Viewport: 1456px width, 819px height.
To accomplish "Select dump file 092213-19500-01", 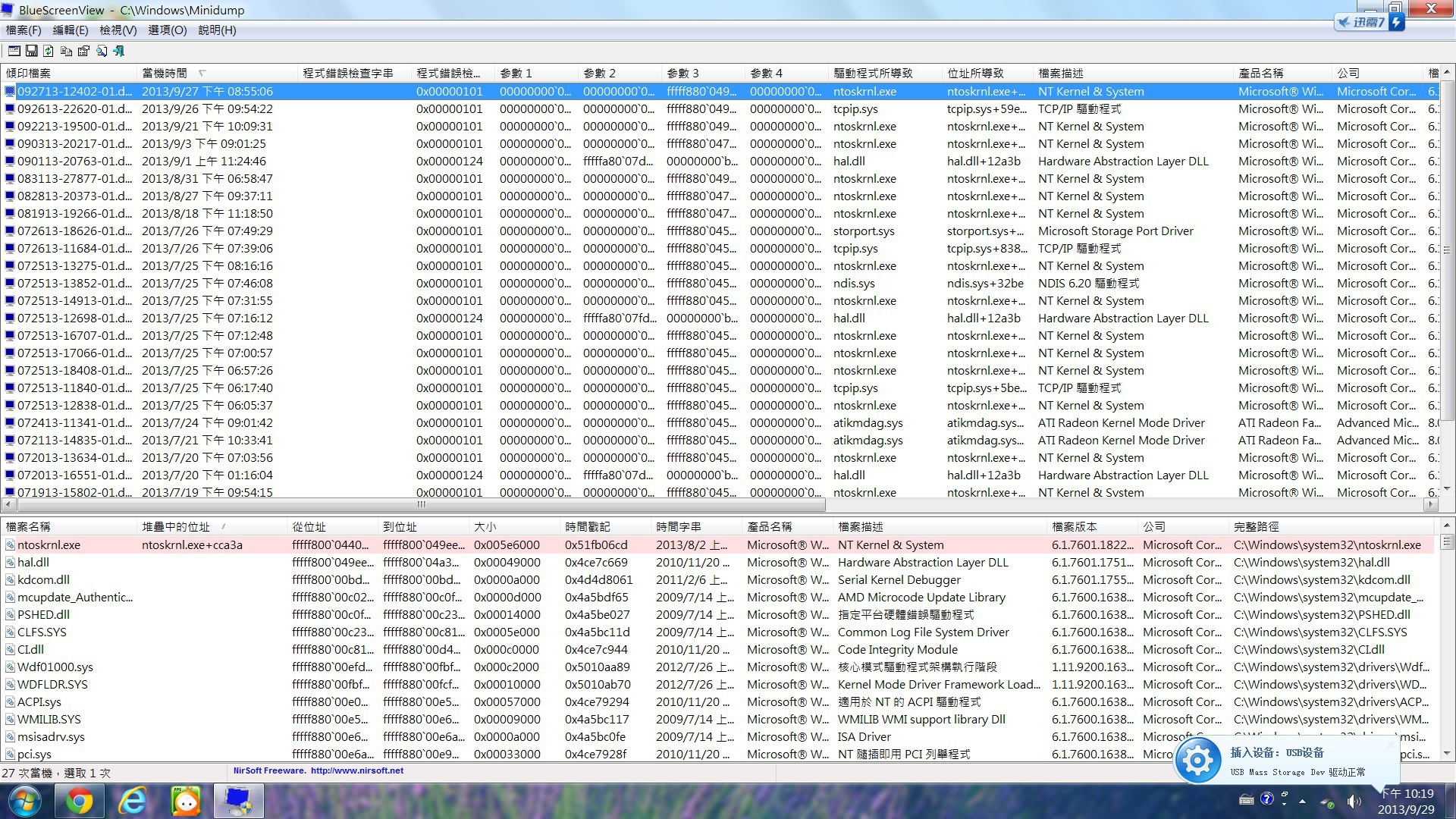I will tap(720, 126).
